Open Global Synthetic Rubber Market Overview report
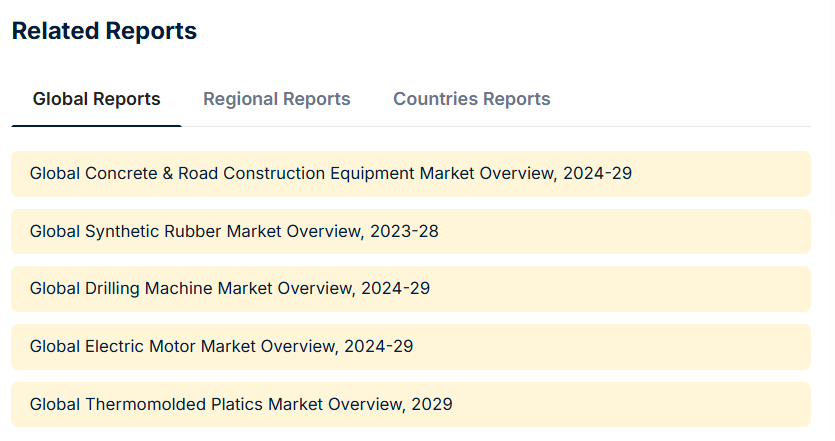The height and width of the screenshot is (441, 835). [x=234, y=231]
